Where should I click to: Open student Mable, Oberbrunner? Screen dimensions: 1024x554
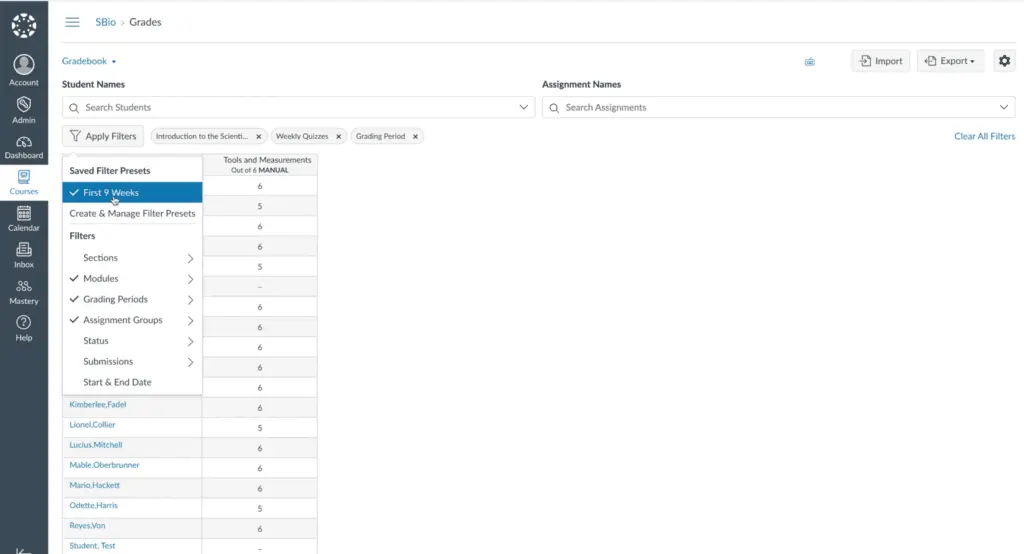tap(104, 465)
